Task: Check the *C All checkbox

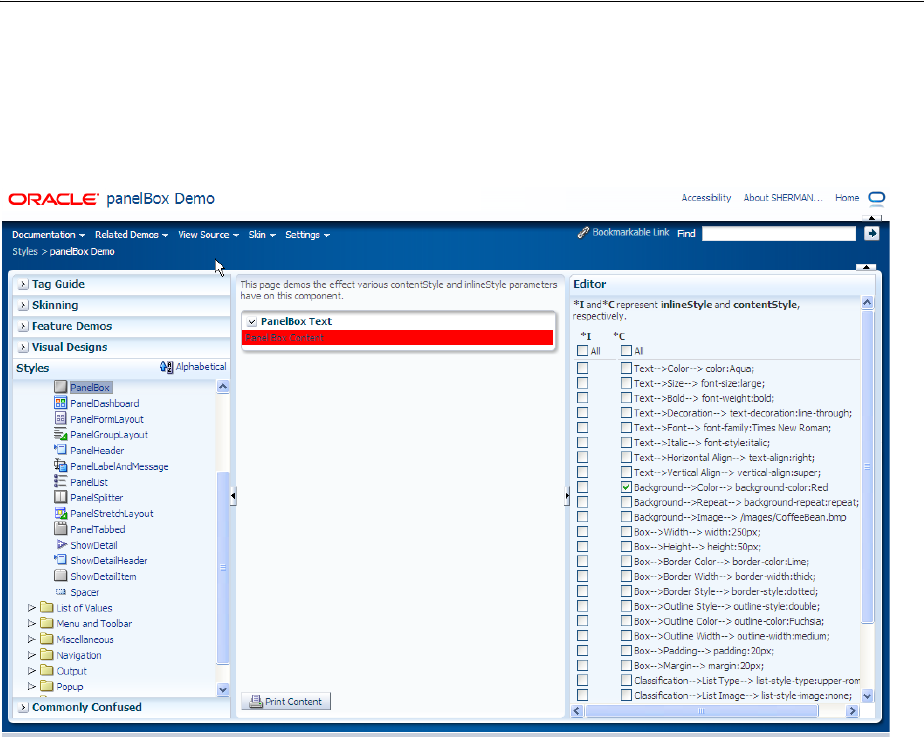Action: point(626,351)
